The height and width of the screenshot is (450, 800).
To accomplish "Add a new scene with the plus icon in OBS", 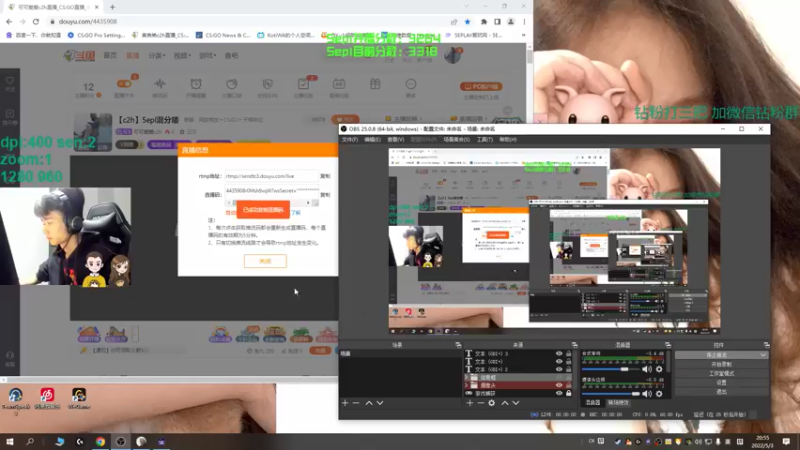I will 345,403.
